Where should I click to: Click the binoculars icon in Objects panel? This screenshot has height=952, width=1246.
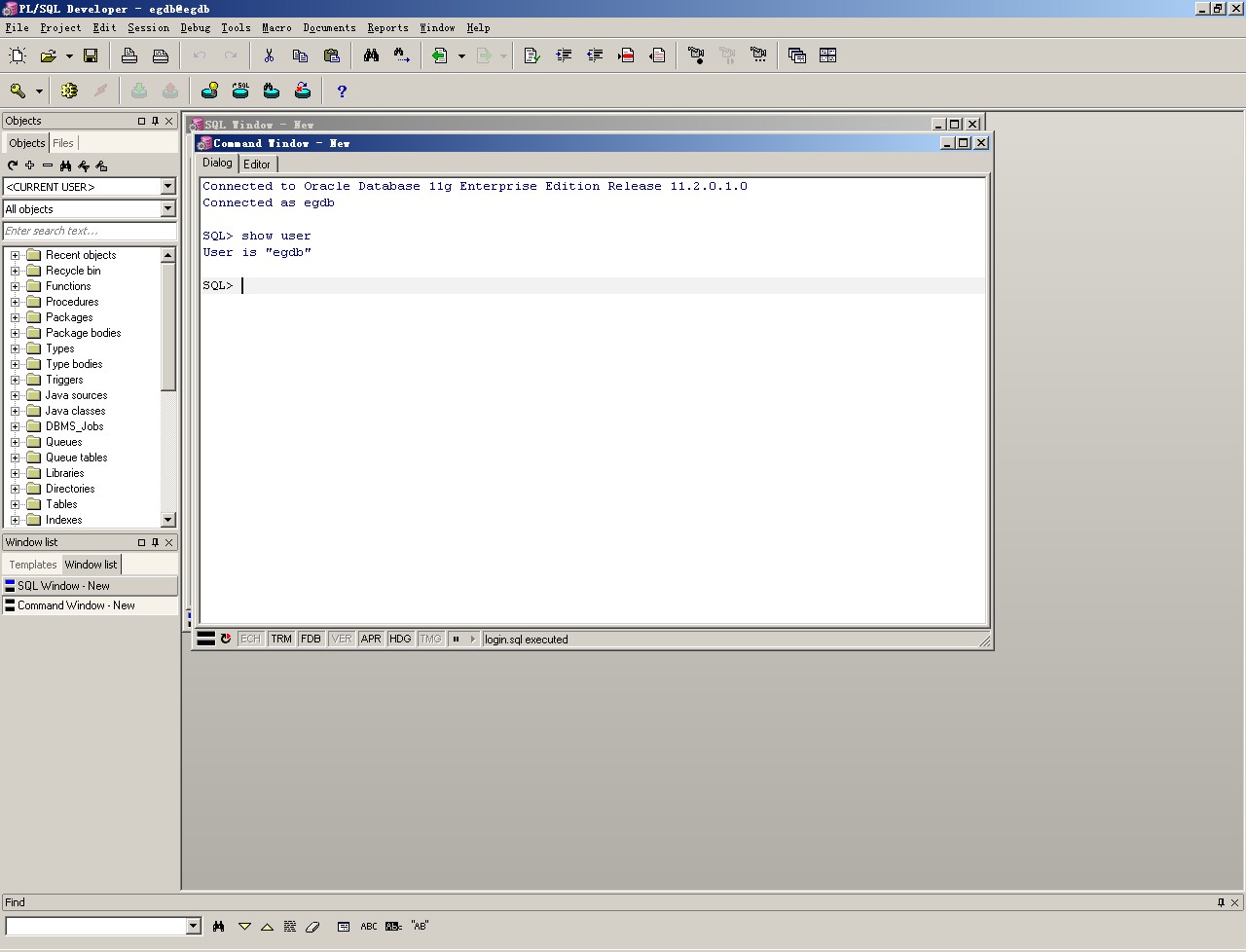click(x=65, y=165)
